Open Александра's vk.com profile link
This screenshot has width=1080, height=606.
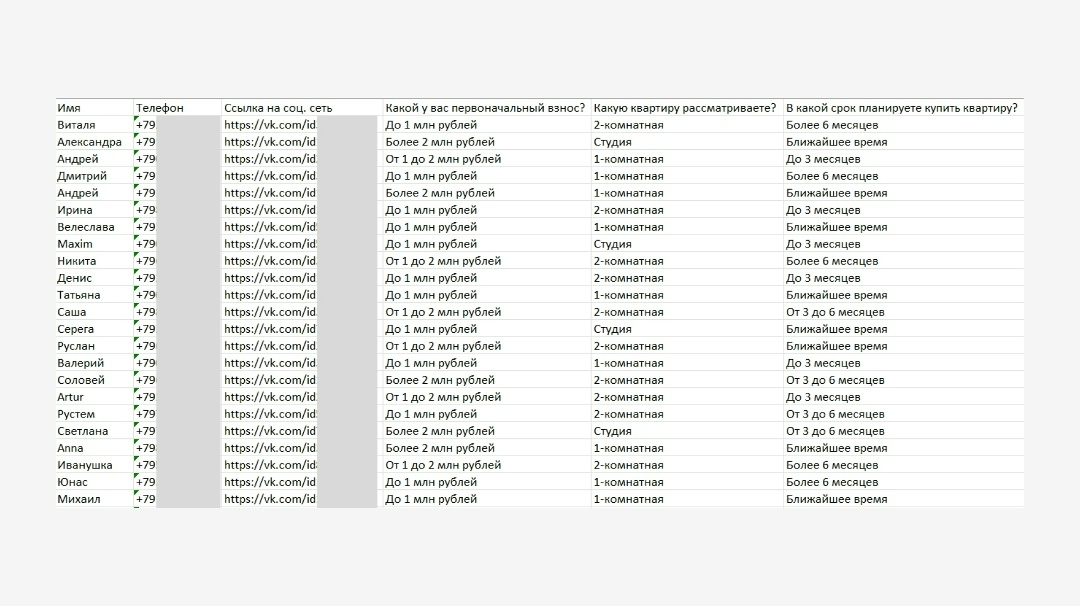tap(270, 142)
